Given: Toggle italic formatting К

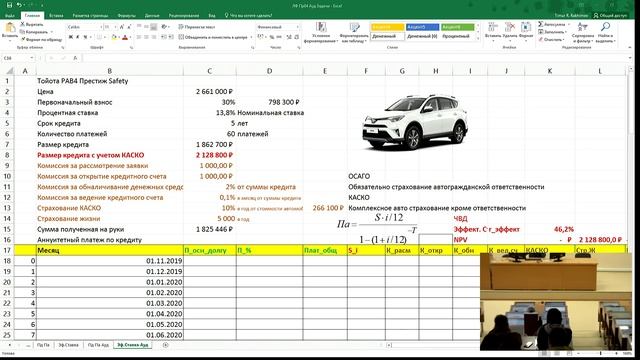Looking at the screenshot, I should [x=78, y=37].
